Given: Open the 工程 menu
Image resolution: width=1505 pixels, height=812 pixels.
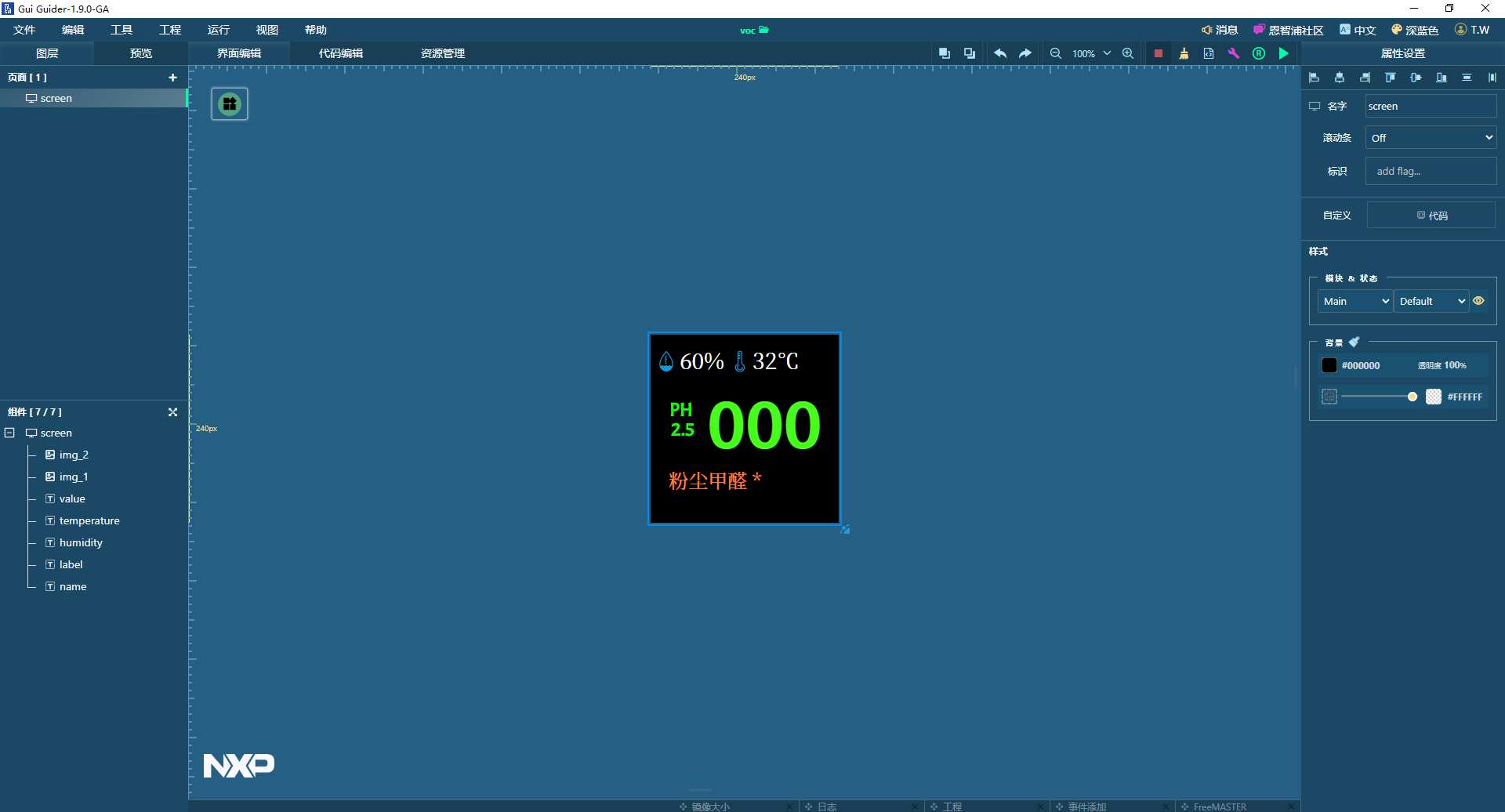Looking at the screenshot, I should point(170,29).
